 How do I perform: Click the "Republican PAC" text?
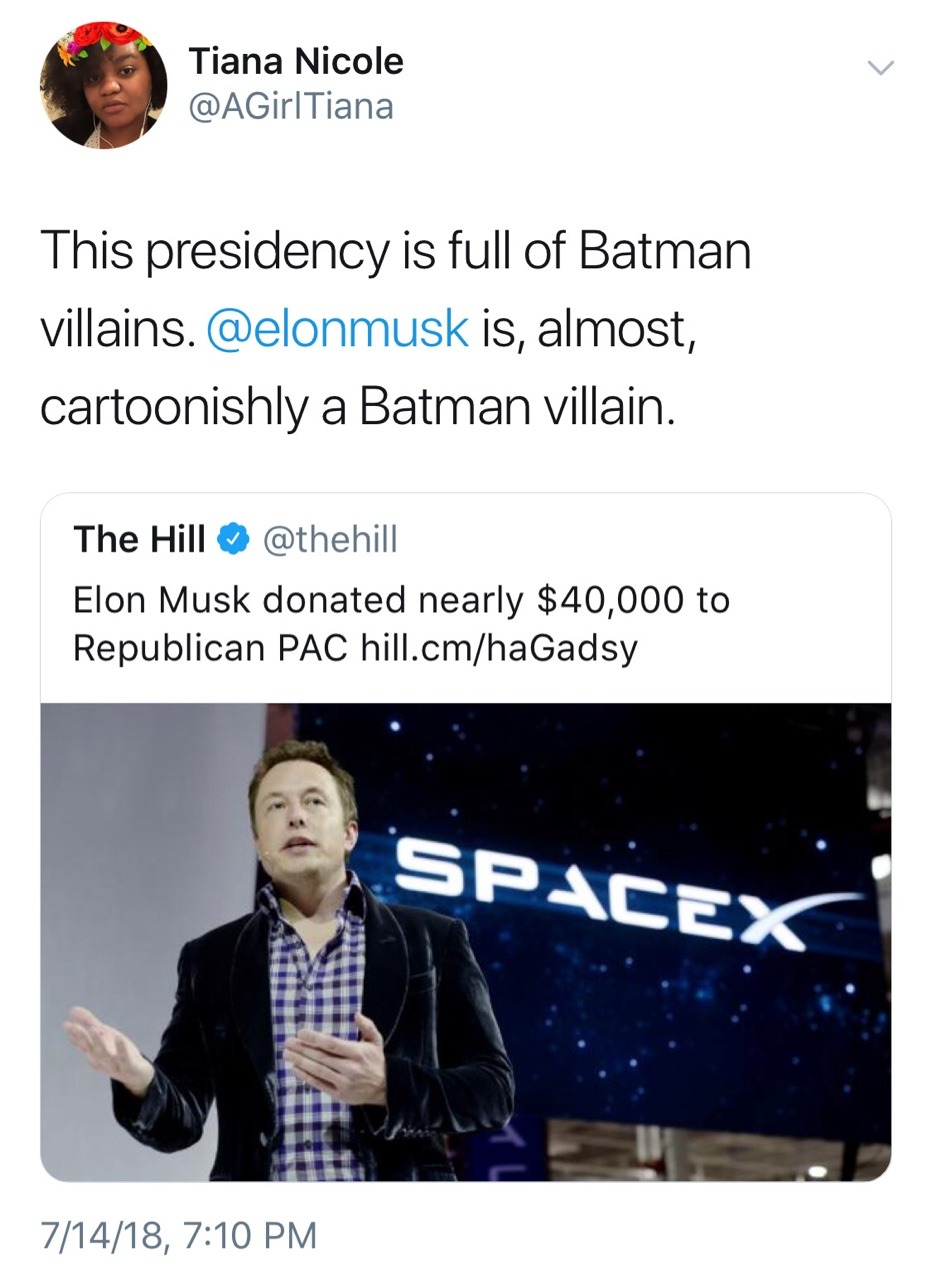tap(210, 648)
